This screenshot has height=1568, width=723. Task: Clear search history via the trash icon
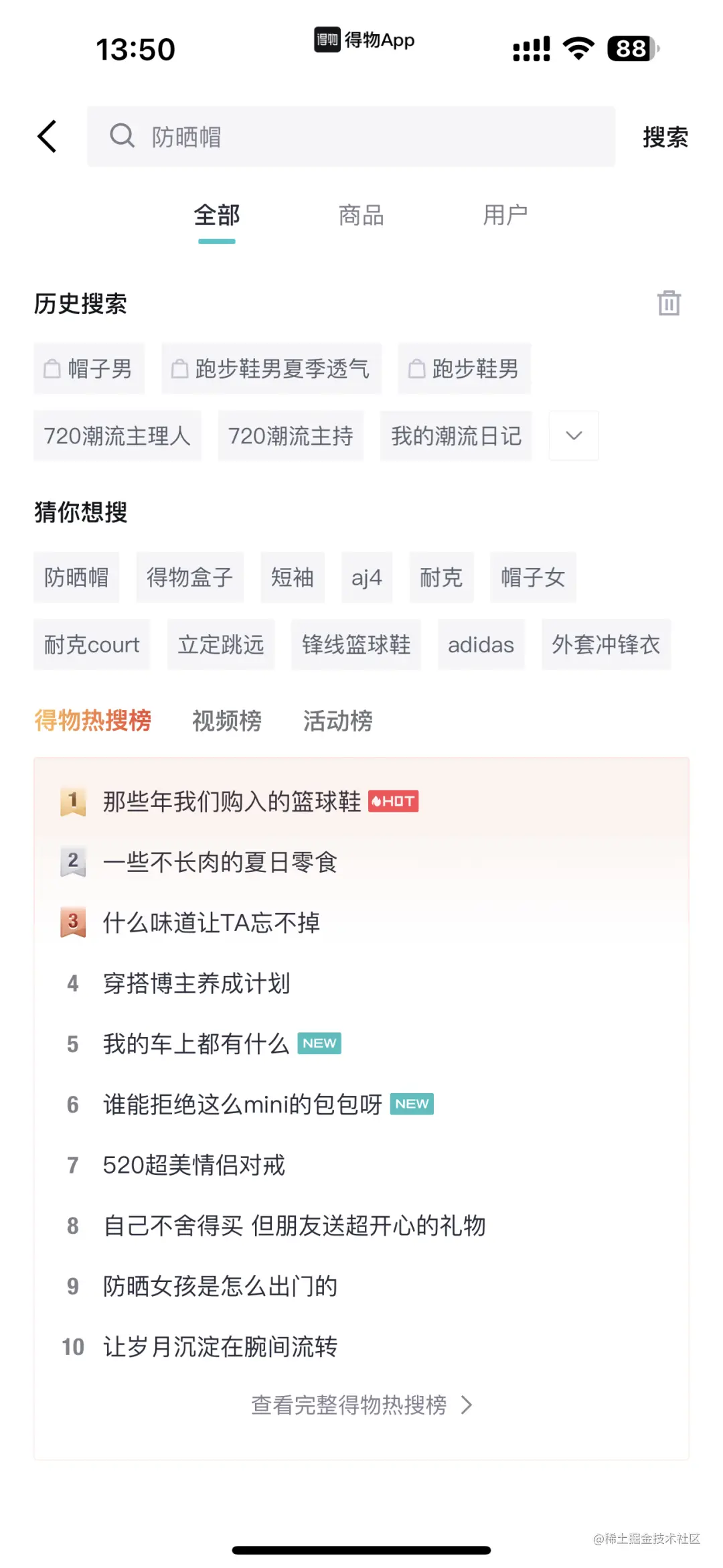point(669,303)
